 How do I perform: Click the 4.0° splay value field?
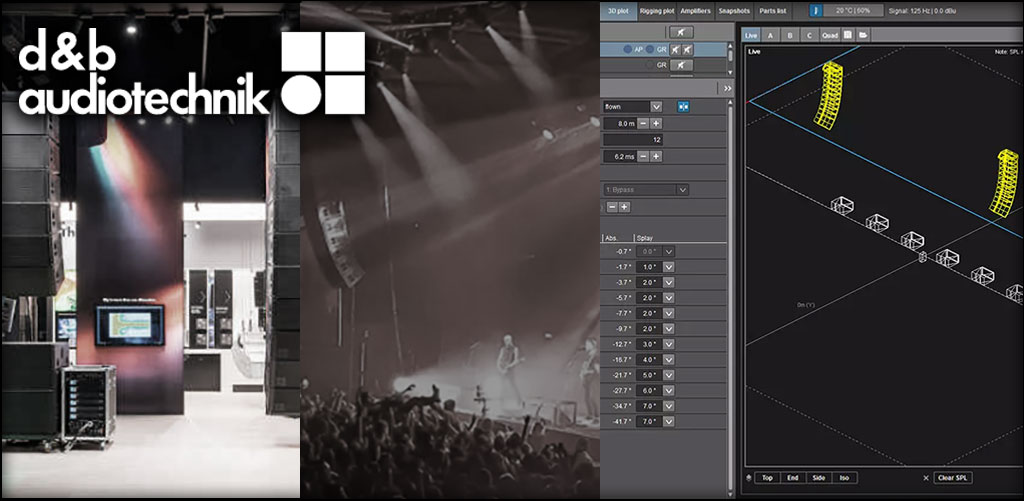point(650,360)
